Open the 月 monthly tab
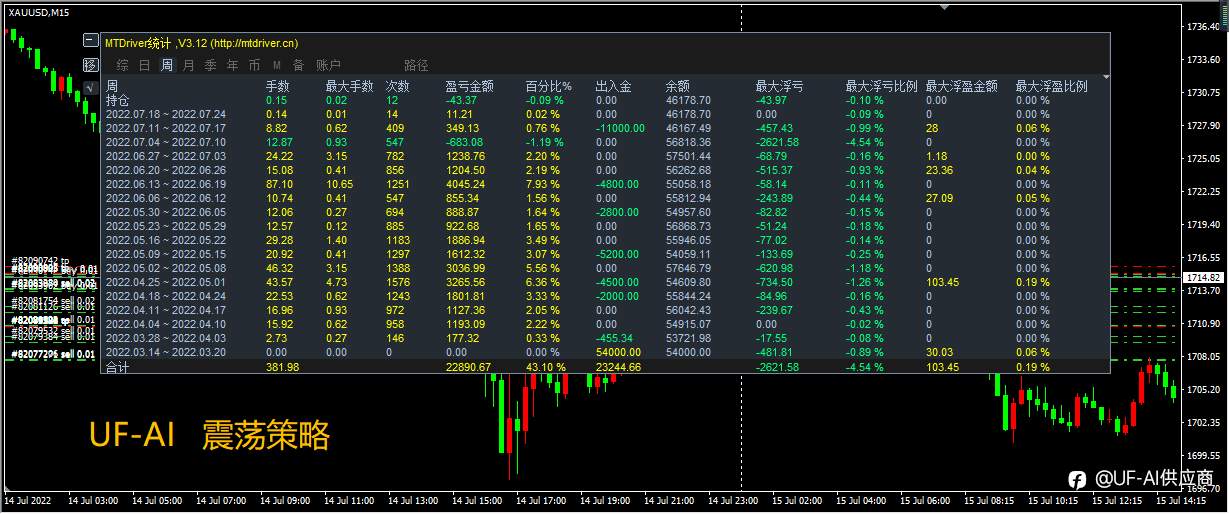This screenshot has height=514, width=1229. point(188,65)
